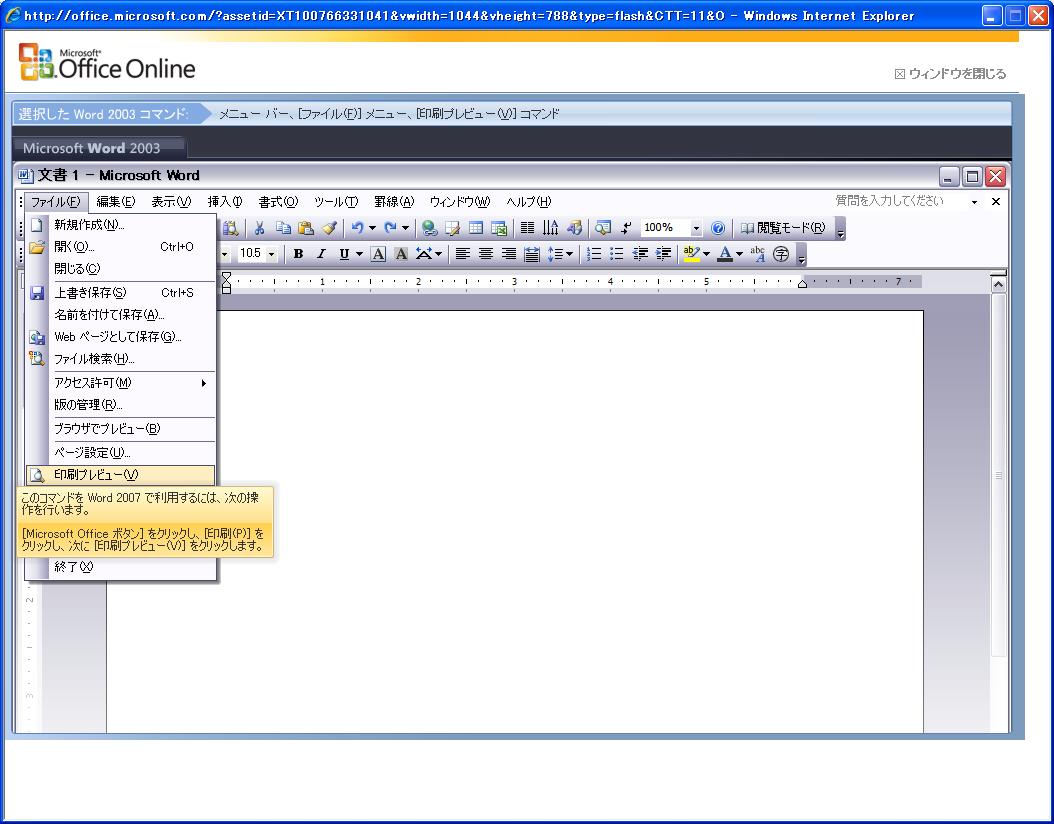This screenshot has height=824, width=1054.
Task: Choose 名前を付けて保存(A) in File menu
Action: point(121,315)
